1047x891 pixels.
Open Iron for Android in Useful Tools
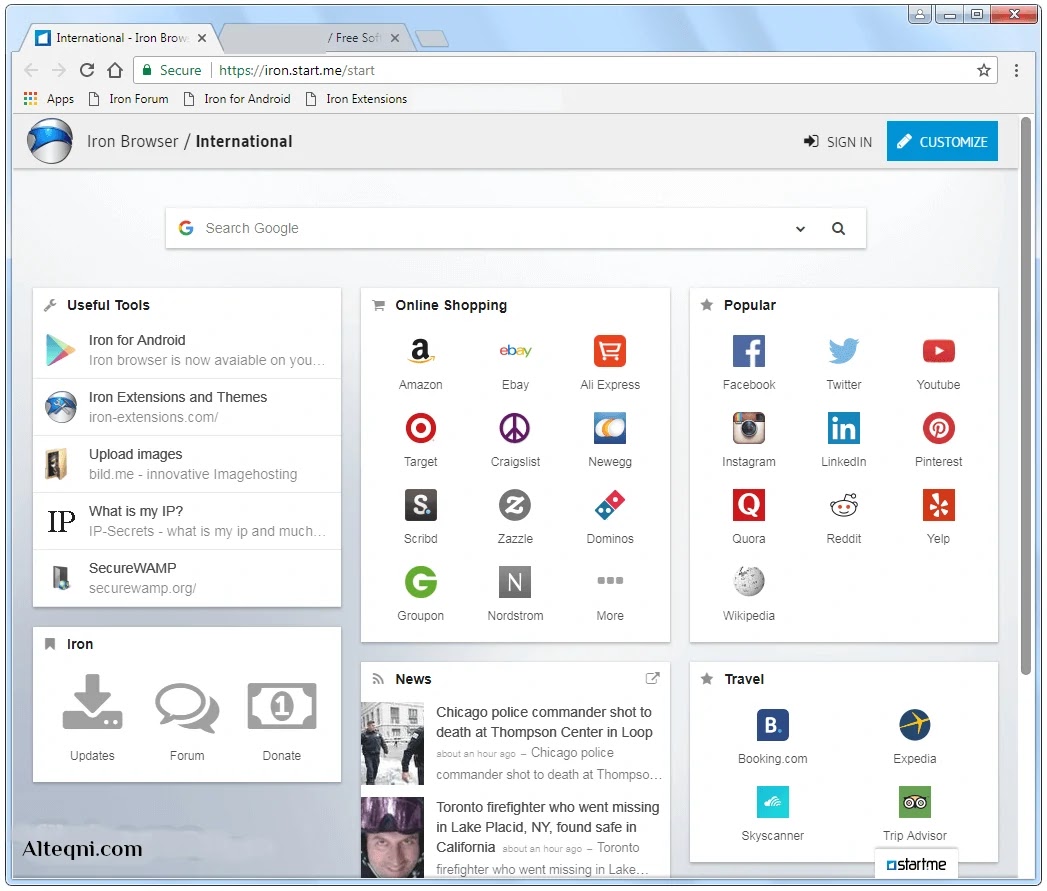click(x=187, y=350)
